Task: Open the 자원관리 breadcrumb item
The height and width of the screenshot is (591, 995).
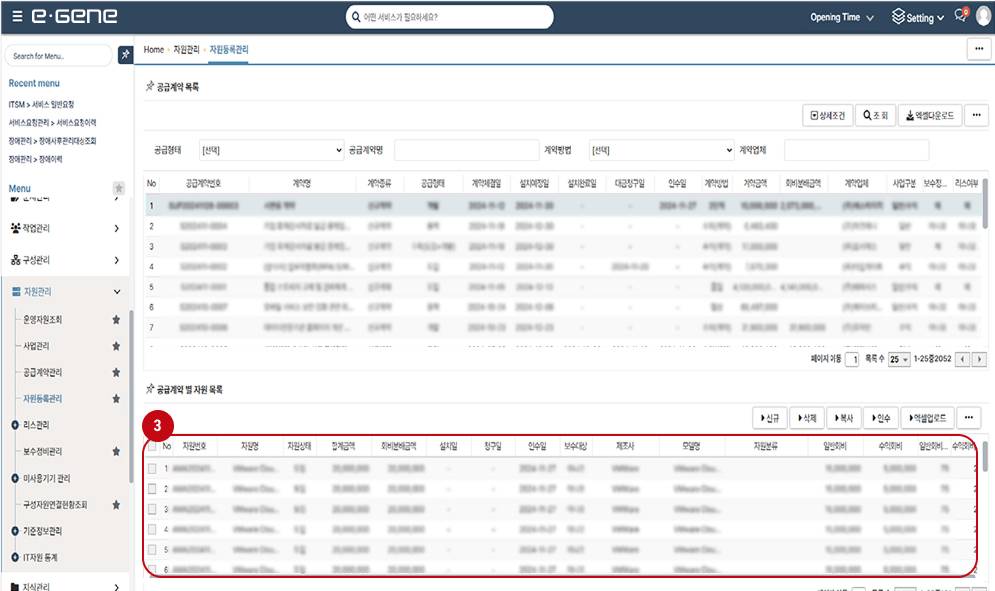Action: [186, 49]
